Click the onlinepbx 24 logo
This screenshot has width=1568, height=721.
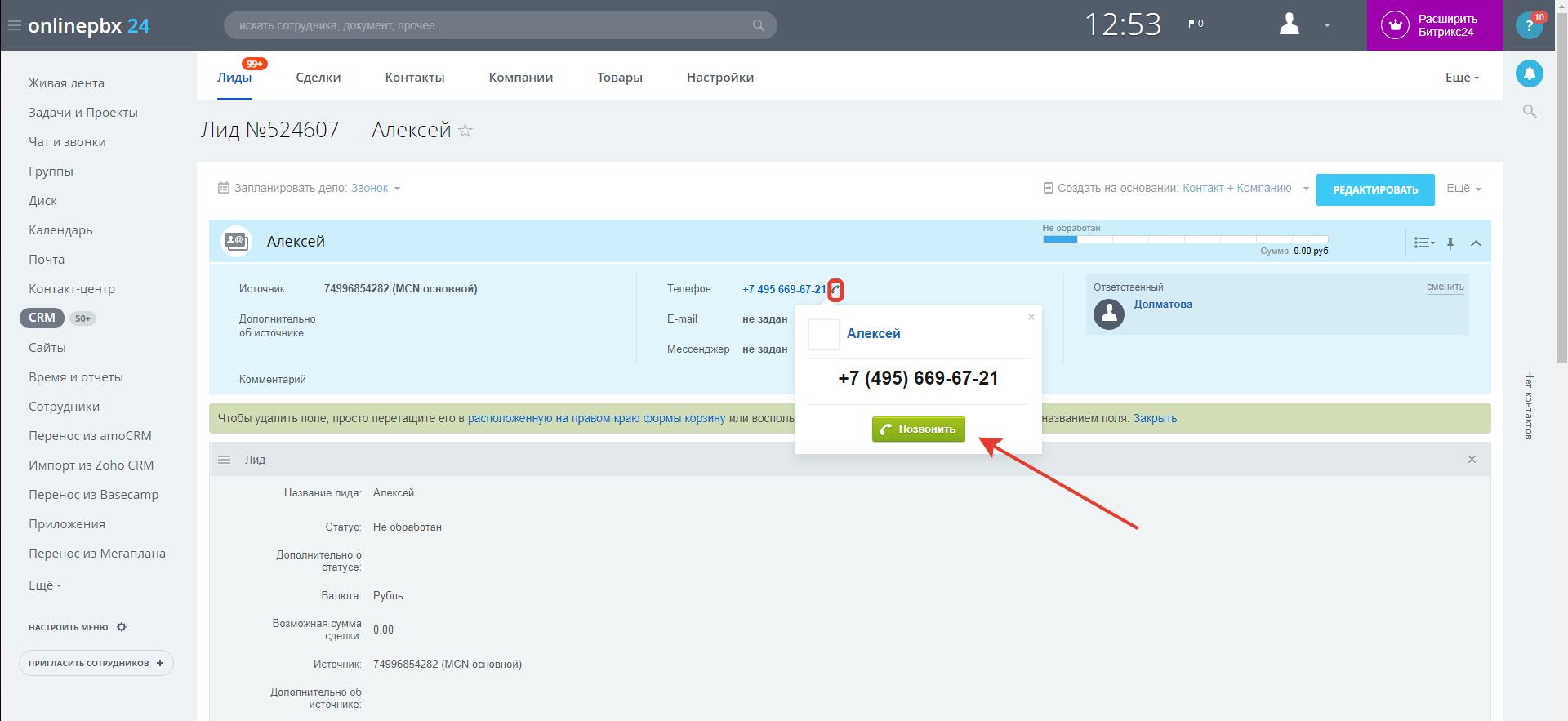[89, 25]
